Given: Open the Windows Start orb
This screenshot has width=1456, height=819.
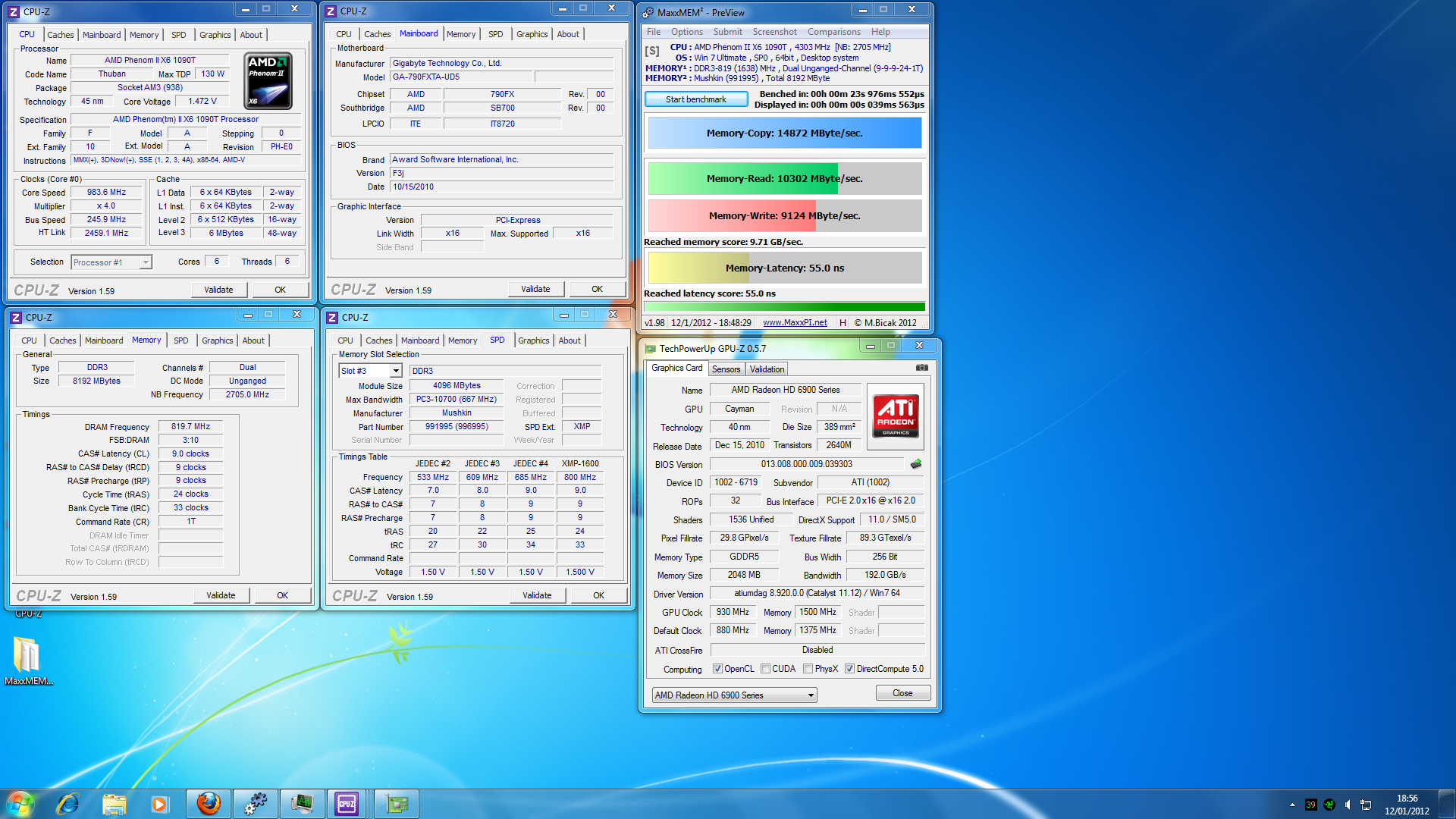Looking at the screenshot, I should (20, 804).
